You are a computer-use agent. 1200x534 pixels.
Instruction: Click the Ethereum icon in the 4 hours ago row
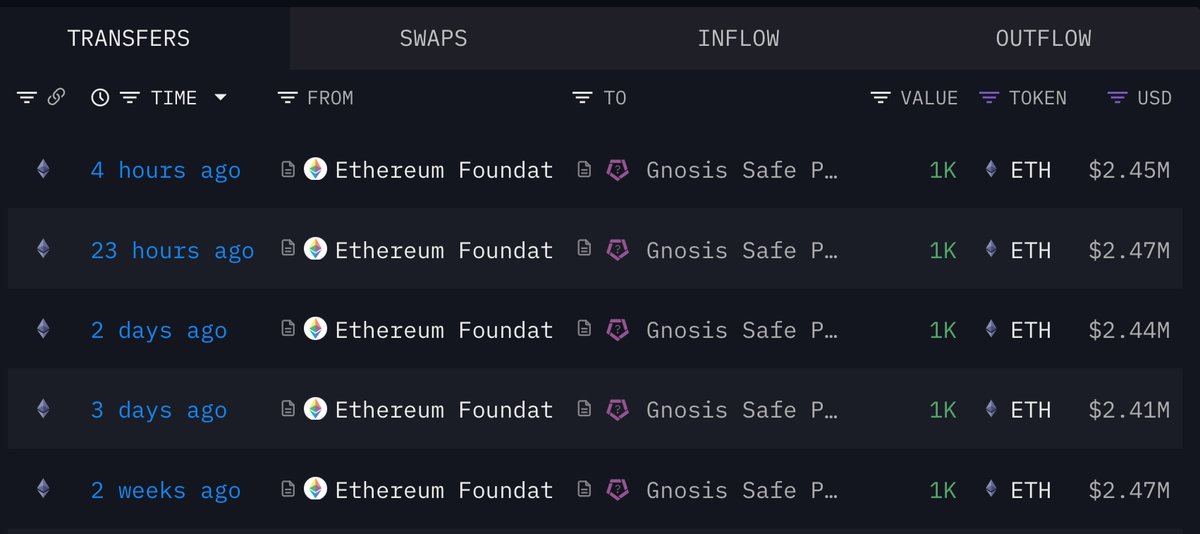(42, 169)
